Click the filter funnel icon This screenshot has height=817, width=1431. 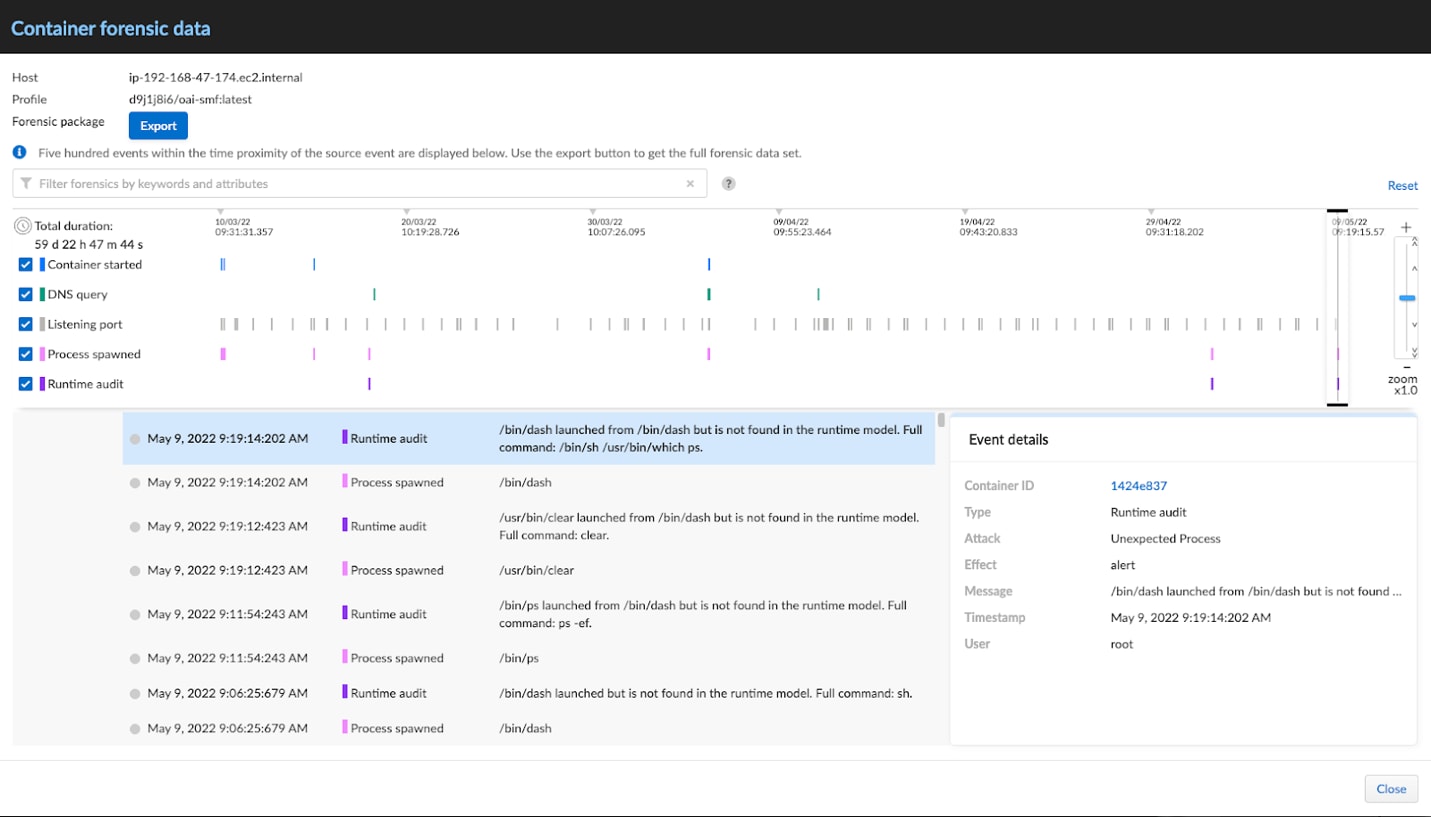tap(26, 184)
